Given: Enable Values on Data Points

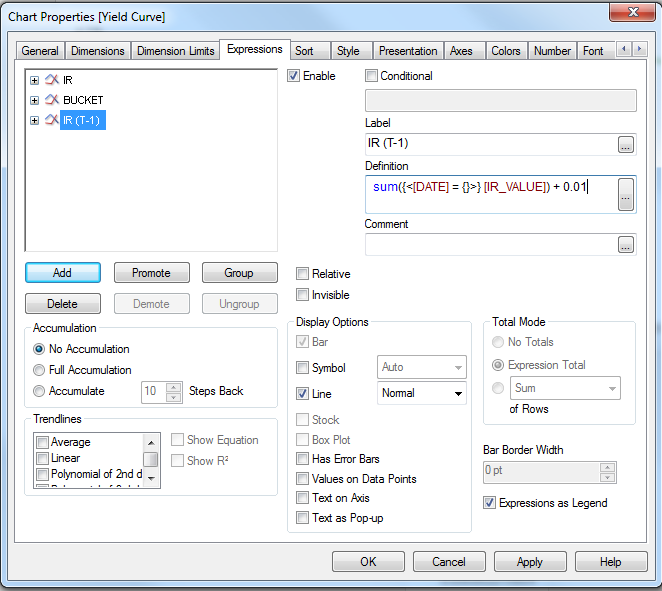Looking at the screenshot, I should click(x=302, y=479).
